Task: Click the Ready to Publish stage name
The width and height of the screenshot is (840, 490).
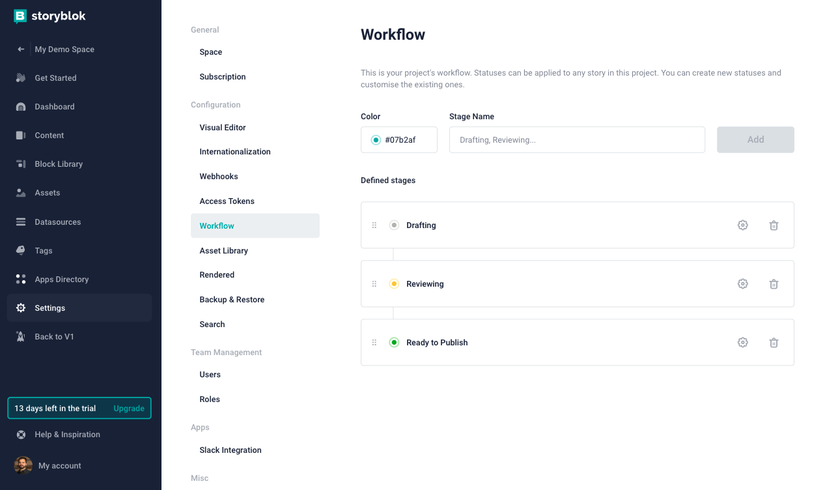Action: tap(437, 342)
